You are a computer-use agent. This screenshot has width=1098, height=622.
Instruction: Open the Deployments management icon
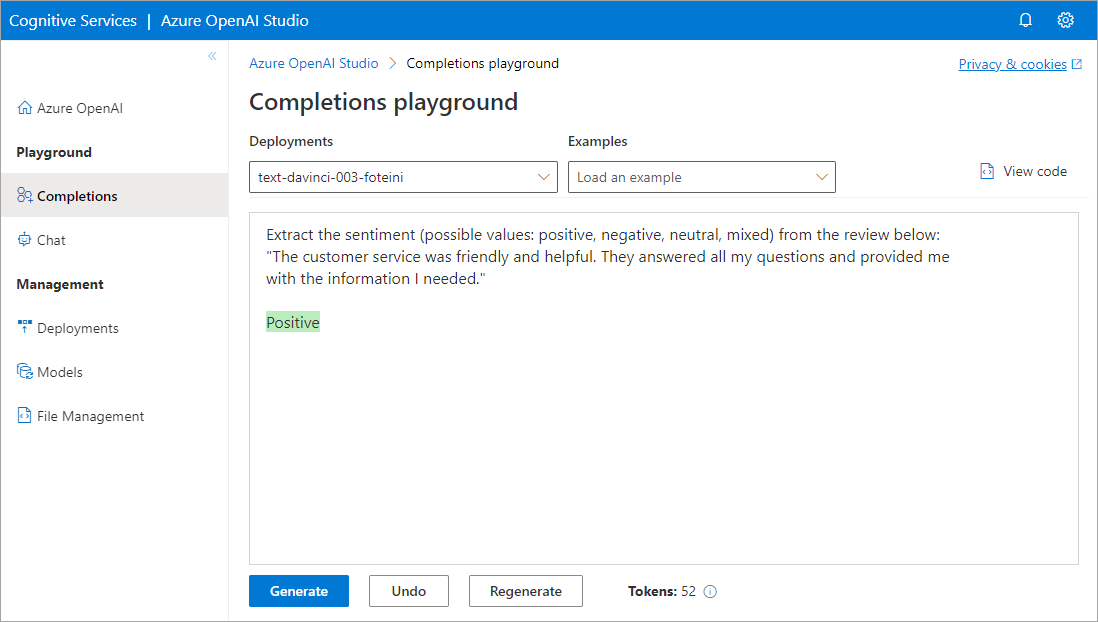[23, 327]
